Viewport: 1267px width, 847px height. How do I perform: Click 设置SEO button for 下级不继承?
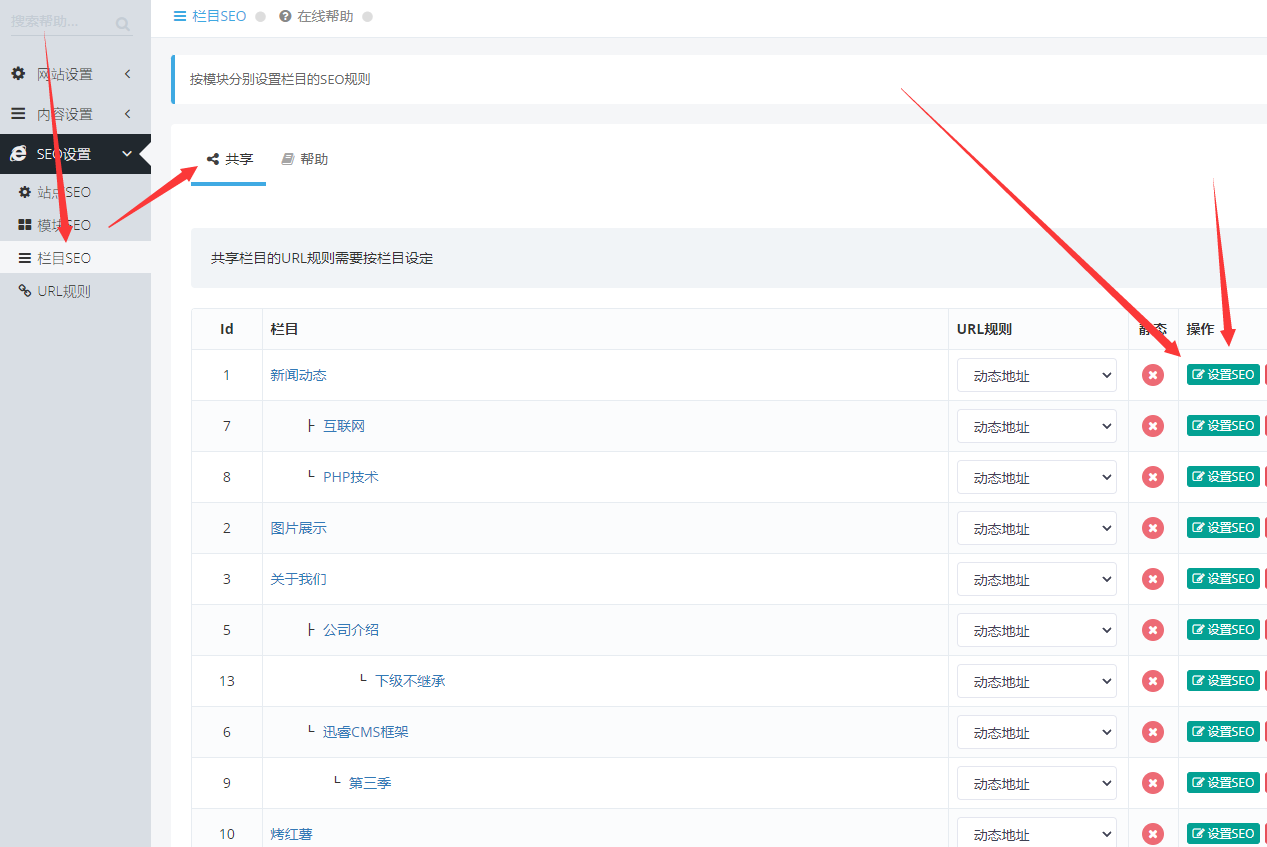[x=1223, y=681]
